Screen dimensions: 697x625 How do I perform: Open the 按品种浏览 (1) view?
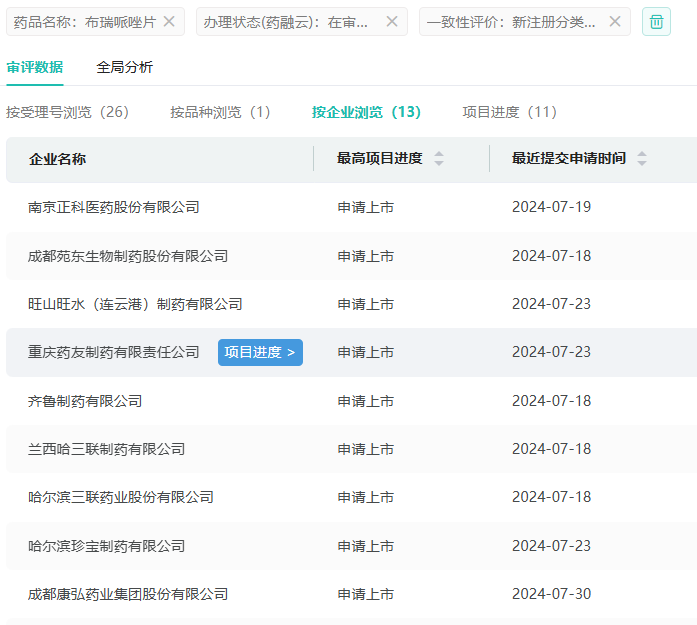pos(220,112)
